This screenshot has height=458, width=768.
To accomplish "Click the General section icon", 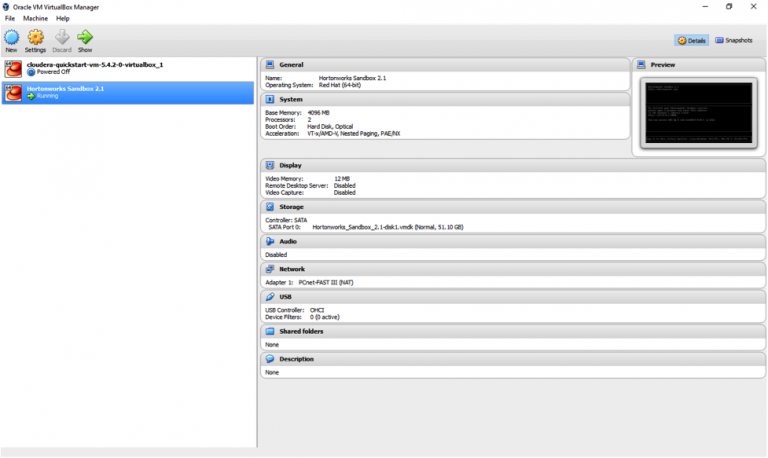I will pyautogui.click(x=270, y=65).
